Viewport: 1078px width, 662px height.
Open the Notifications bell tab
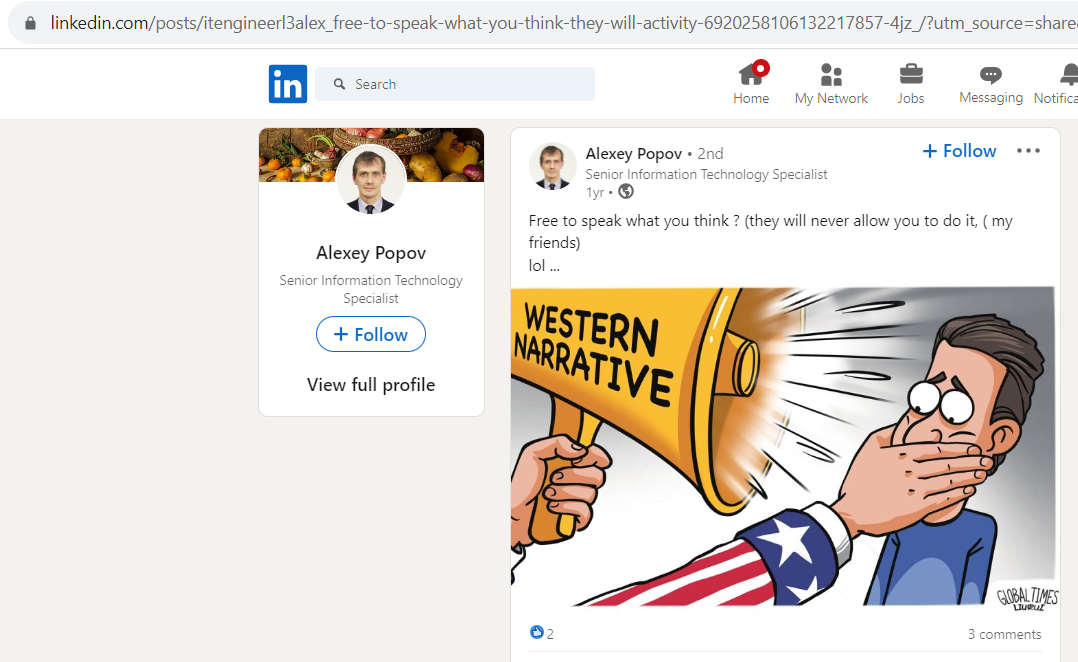[x=1057, y=83]
